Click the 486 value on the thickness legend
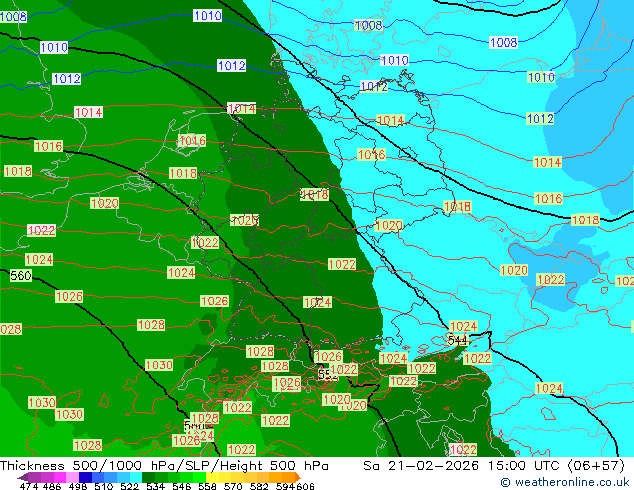634x490 pixels. click(x=52, y=486)
